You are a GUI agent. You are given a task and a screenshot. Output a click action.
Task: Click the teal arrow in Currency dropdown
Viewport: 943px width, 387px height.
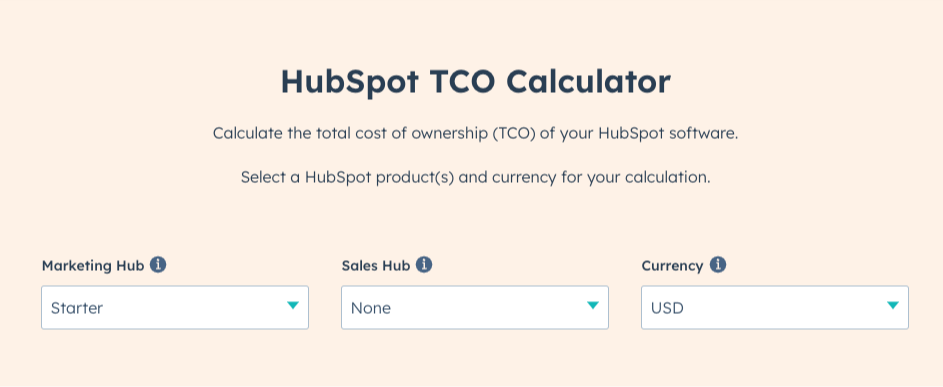pos(893,305)
